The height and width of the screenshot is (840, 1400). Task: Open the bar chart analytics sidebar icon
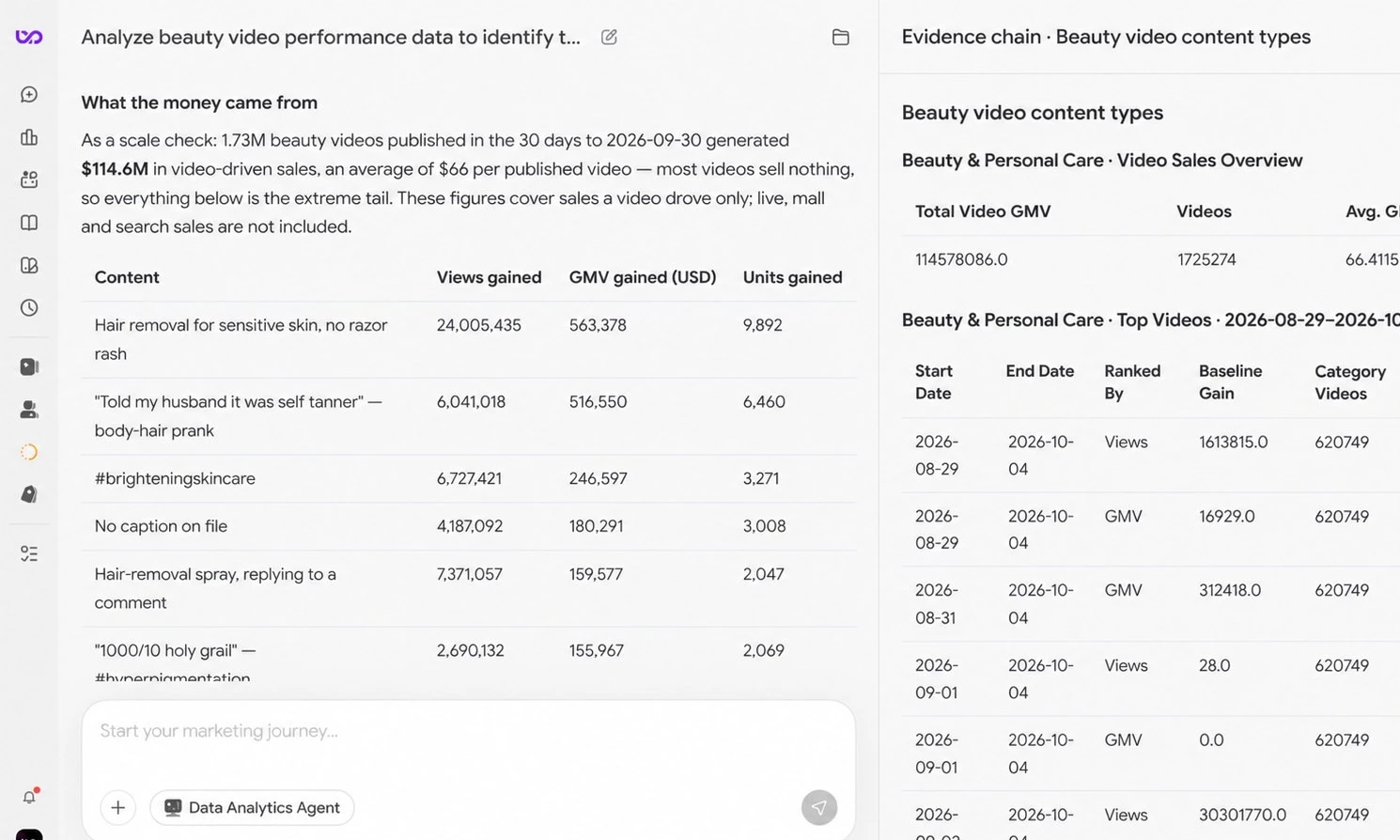point(29,137)
